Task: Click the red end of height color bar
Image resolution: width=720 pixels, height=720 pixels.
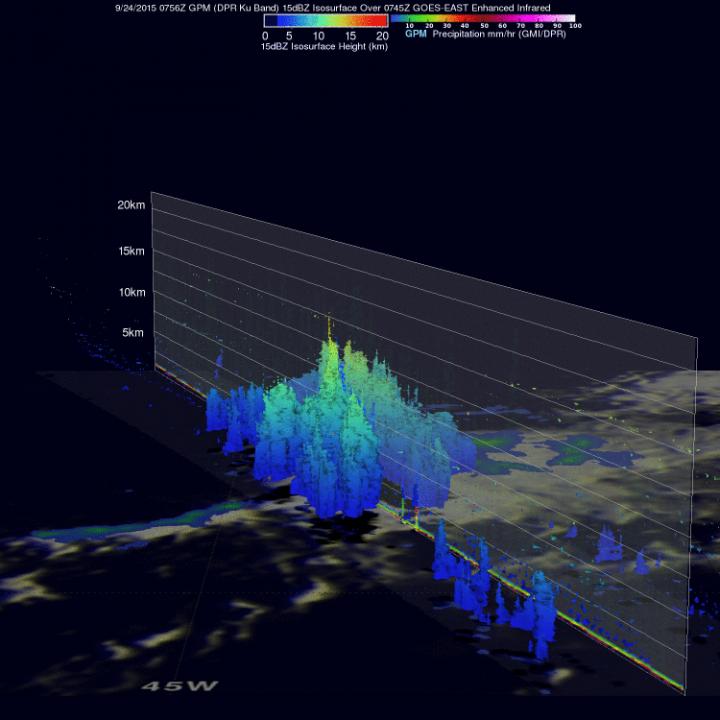Action: [x=380, y=20]
